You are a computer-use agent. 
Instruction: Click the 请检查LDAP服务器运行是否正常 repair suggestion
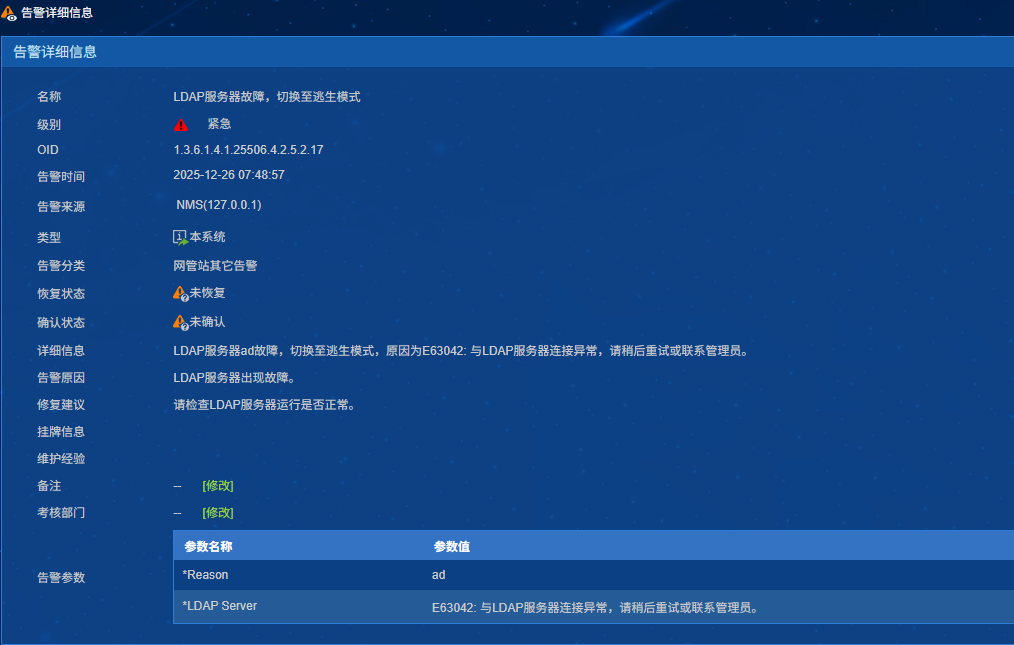coord(264,405)
